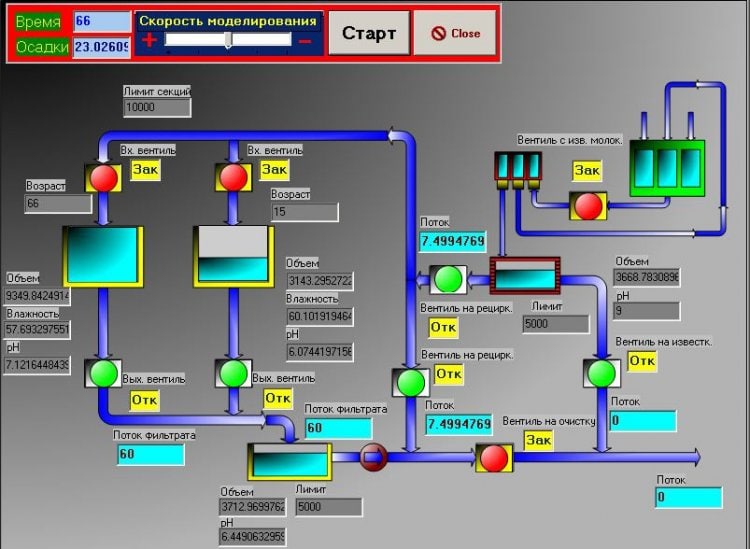Click the left Поток фильтрата field 60
Image resolution: width=750 pixels, height=549 pixels.
click(151, 455)
